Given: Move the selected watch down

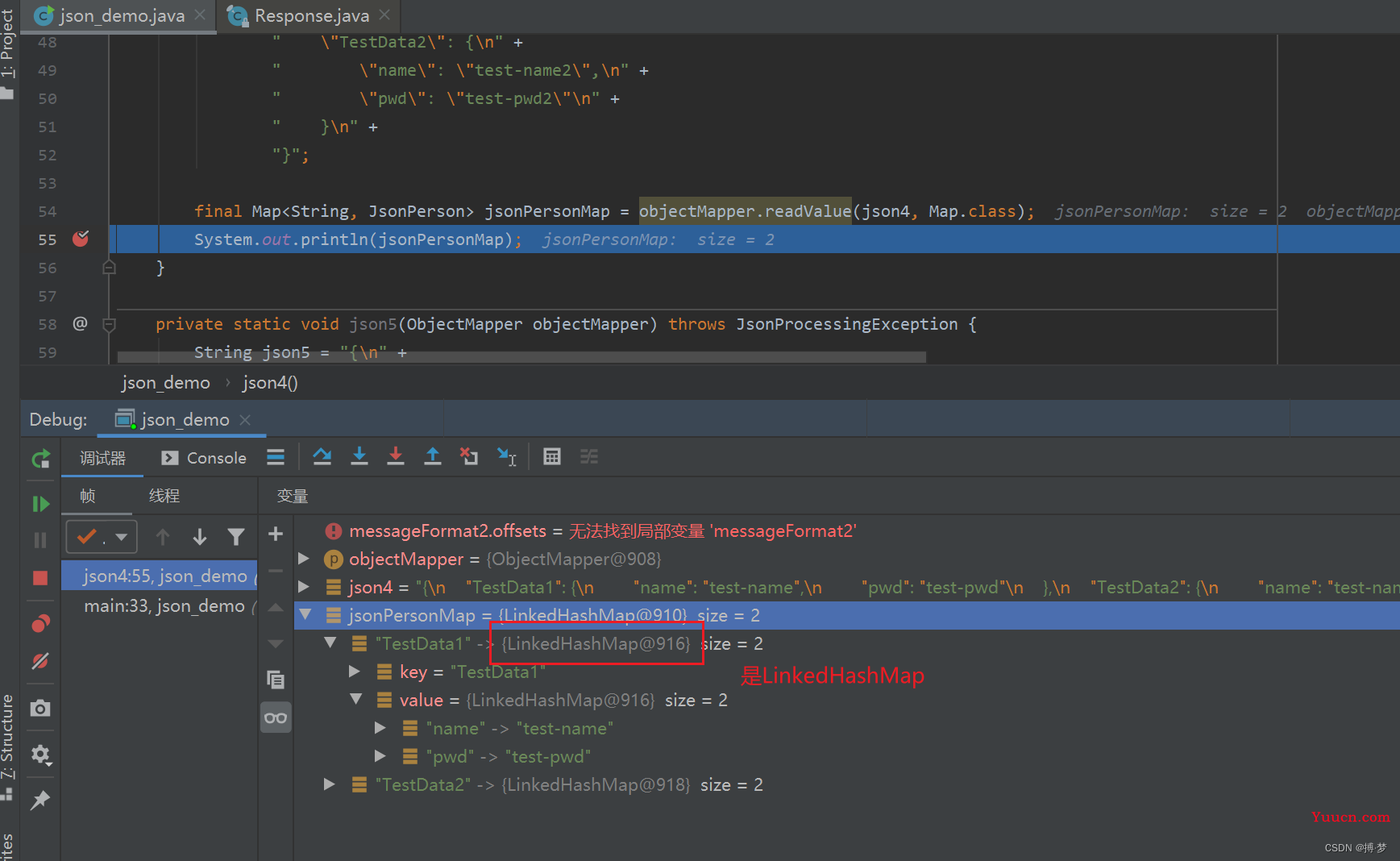Looking at the screenshot, I should (x=276, y=644).
